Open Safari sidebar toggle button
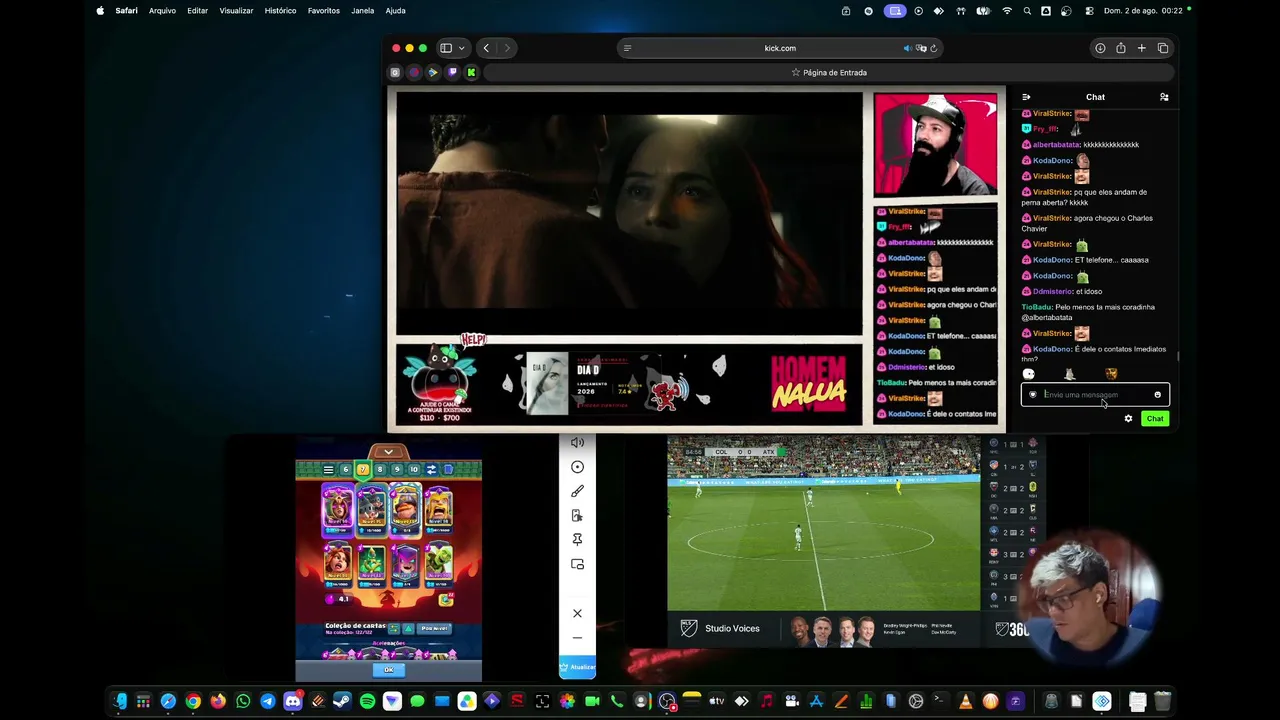1280x720 pixels. coord(446,48)
